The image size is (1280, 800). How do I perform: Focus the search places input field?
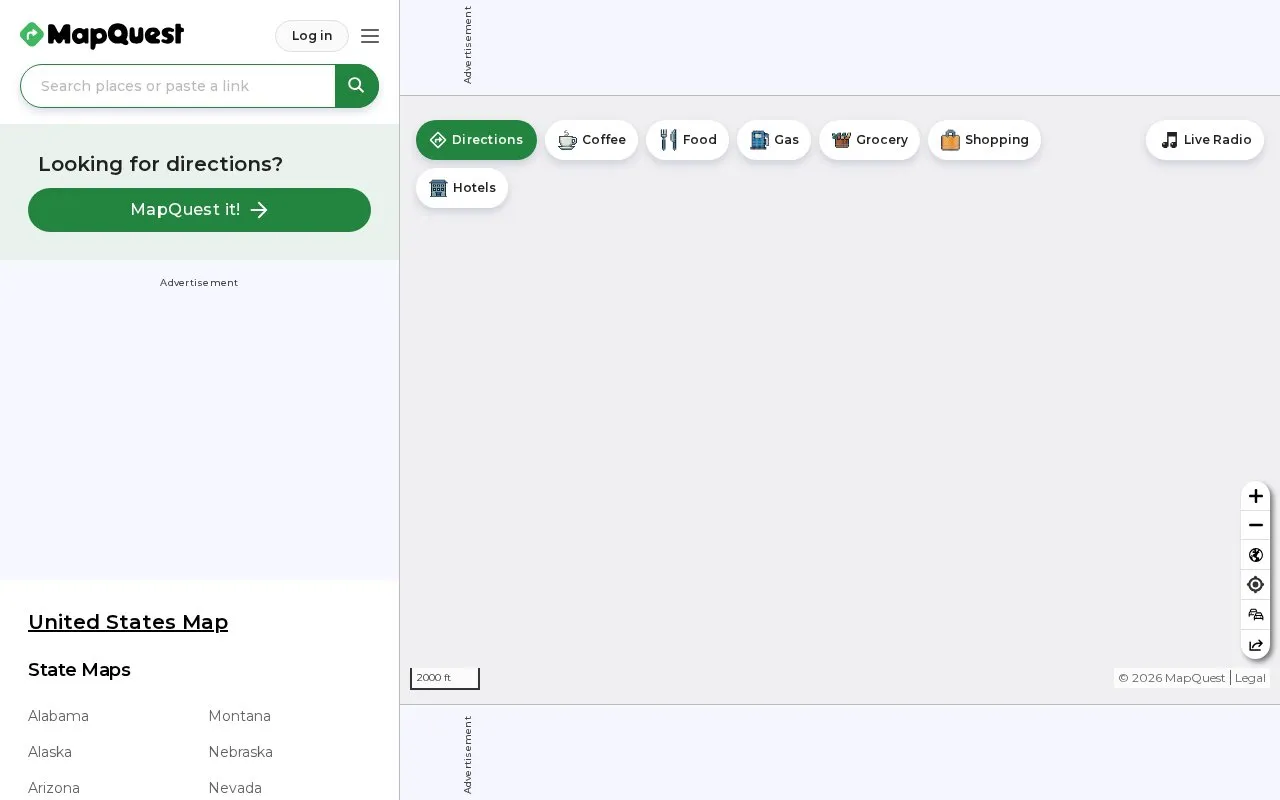[178, 86]
